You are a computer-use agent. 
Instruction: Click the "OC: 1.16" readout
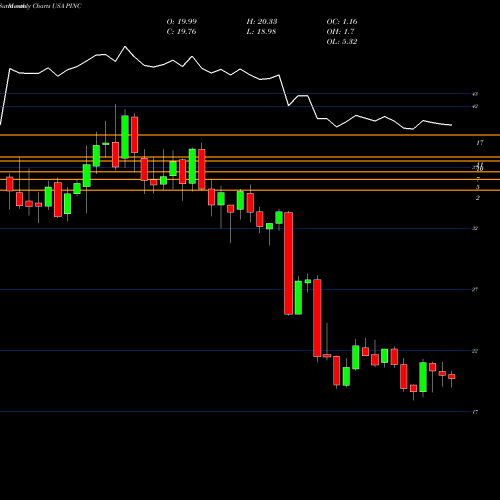click(342, 22)
